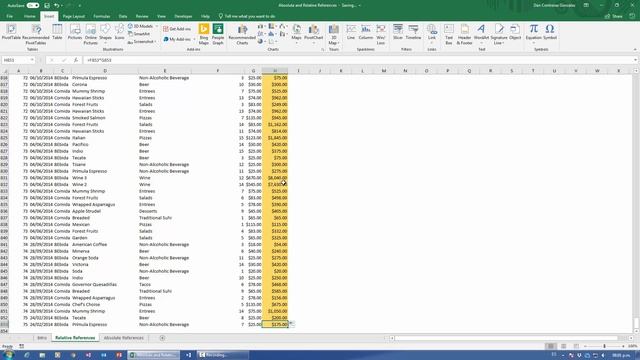
Task: Select column H header
Action: (275, 71)
